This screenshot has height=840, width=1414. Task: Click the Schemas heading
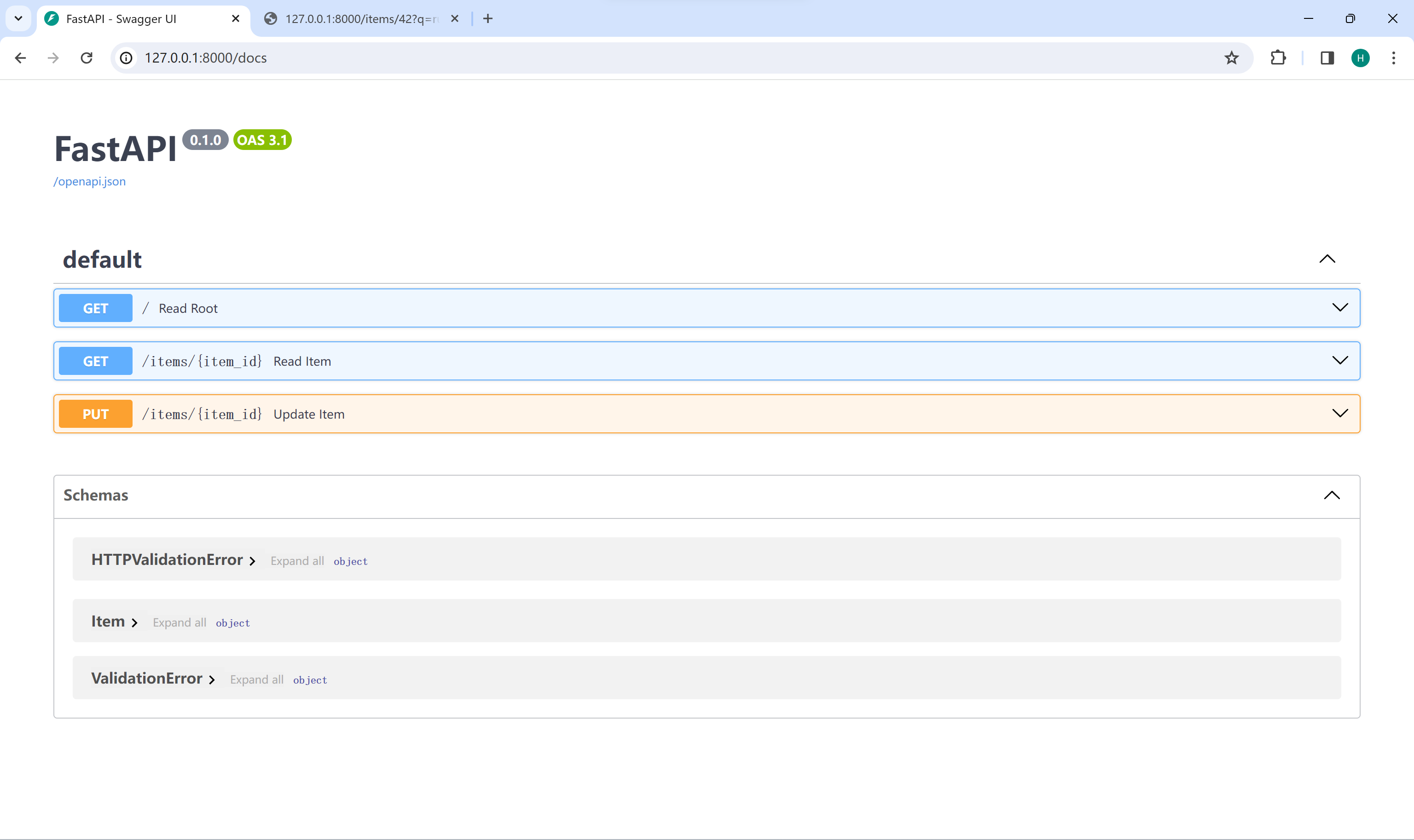tap(96, 495)
